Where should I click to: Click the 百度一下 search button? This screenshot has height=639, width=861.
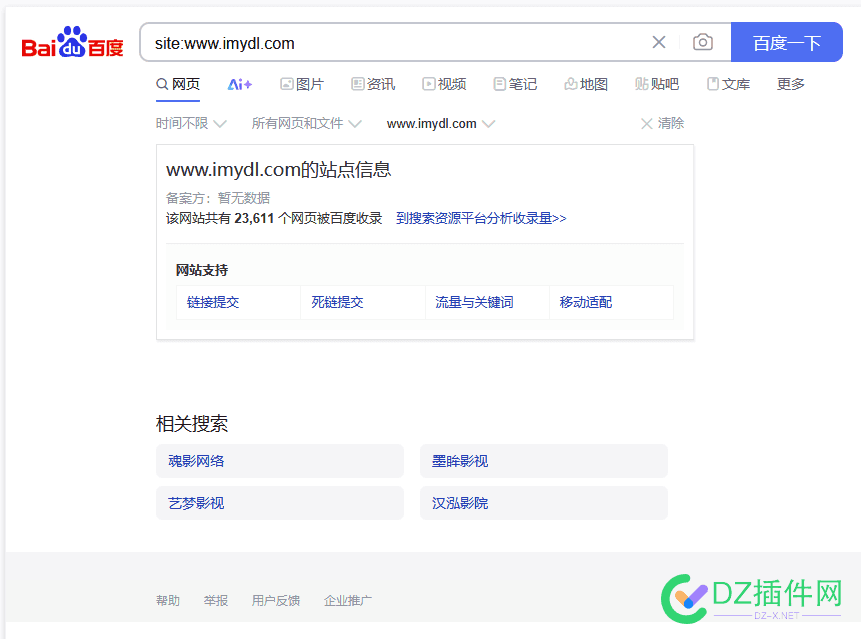(x=786, y=42)
